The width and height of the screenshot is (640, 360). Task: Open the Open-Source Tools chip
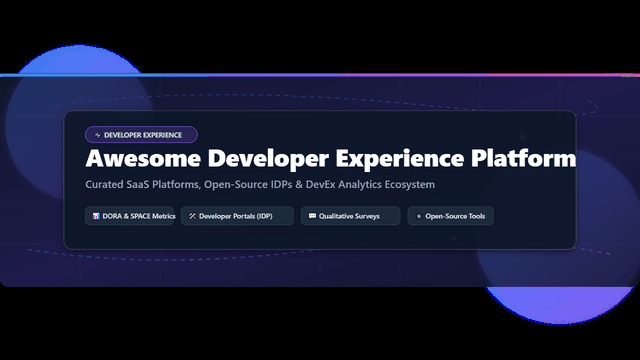point(451,216)
